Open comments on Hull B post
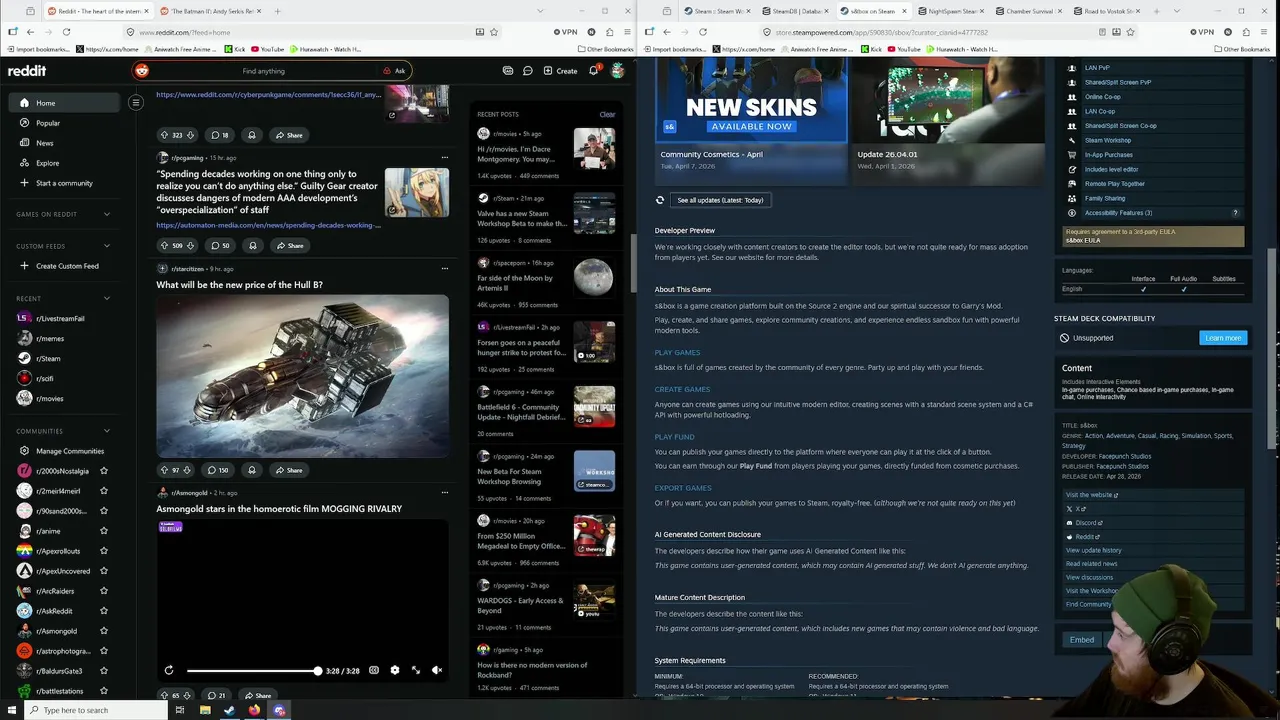The height and width of the screenshot is (720, 1280). coord(217,470)
